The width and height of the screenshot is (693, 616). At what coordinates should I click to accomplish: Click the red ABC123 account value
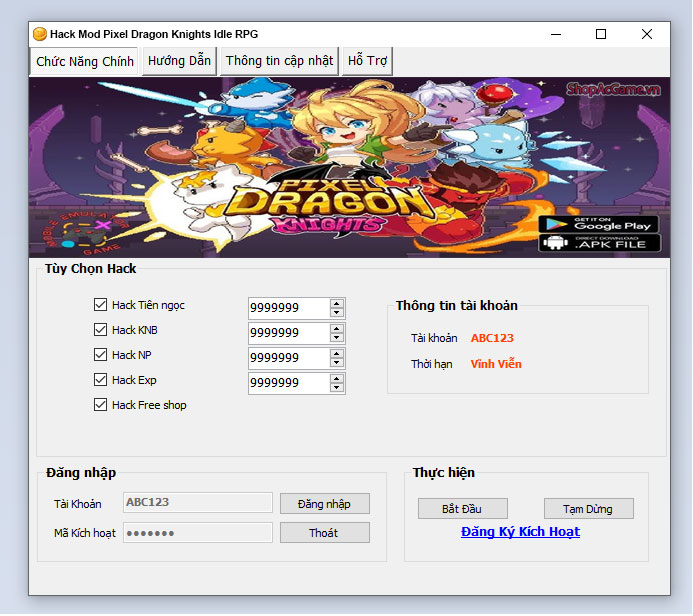click(492, 338)
